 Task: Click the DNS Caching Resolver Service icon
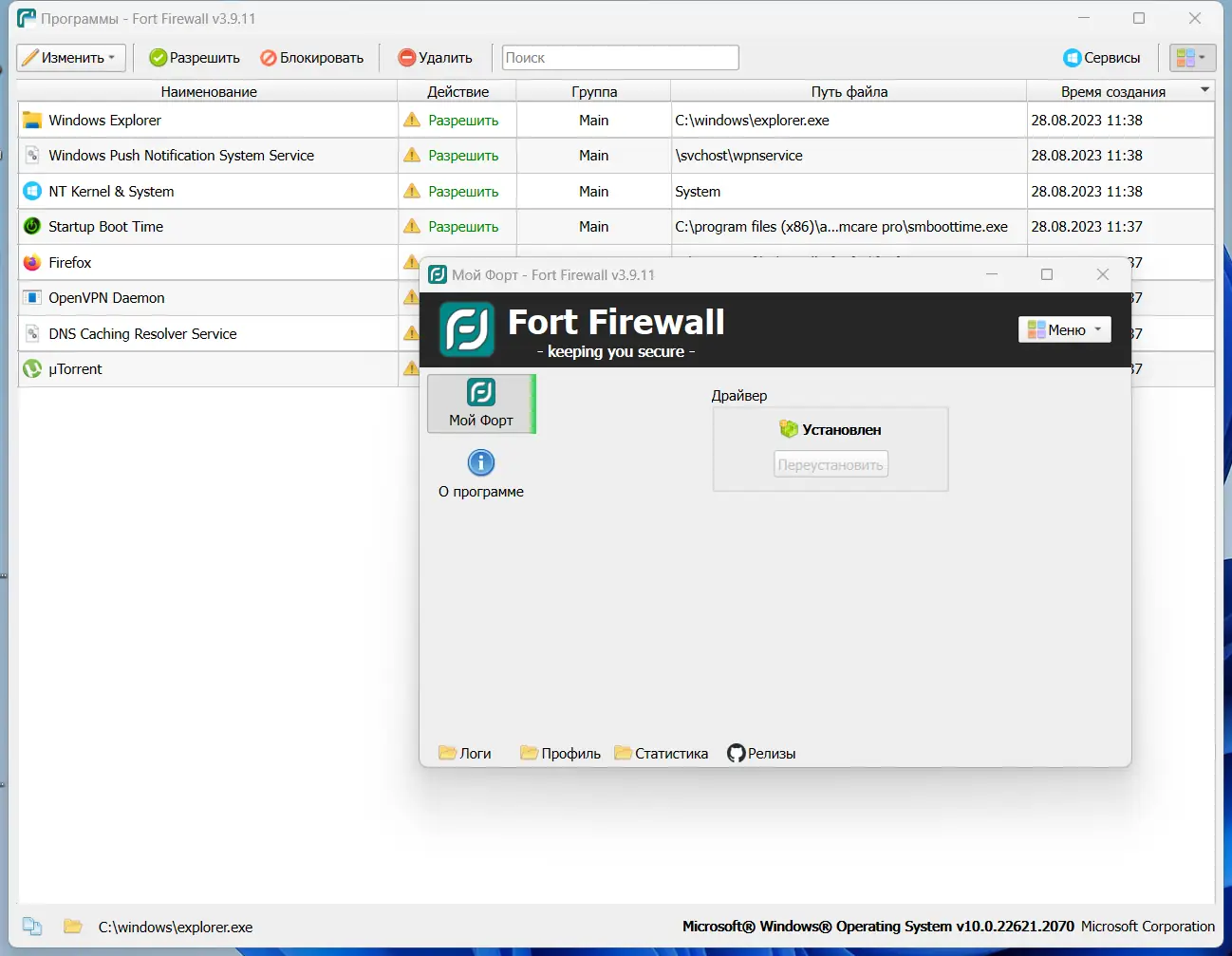click(x=32, y=333)
